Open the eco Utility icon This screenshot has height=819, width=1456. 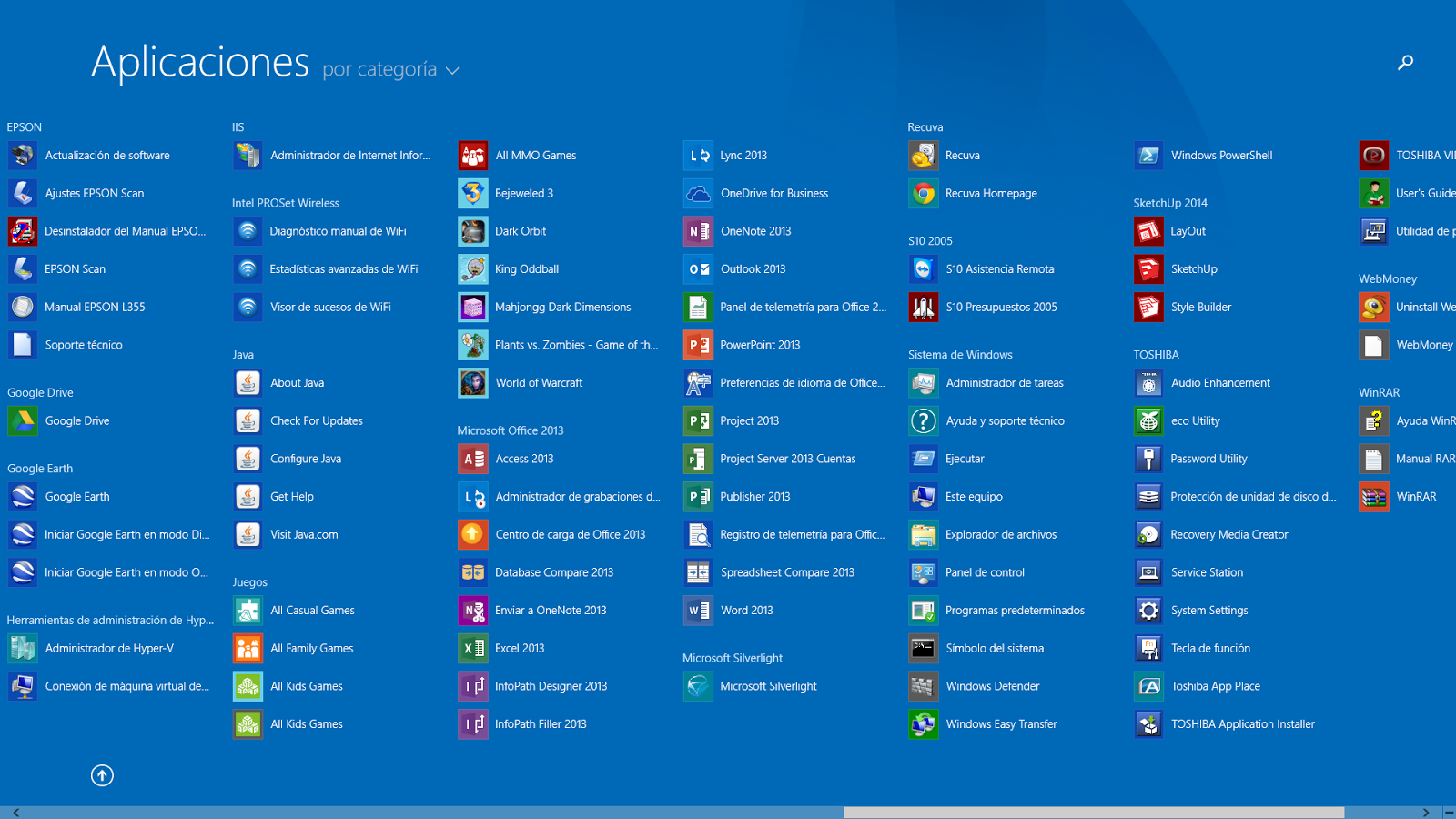point(1148,420)
